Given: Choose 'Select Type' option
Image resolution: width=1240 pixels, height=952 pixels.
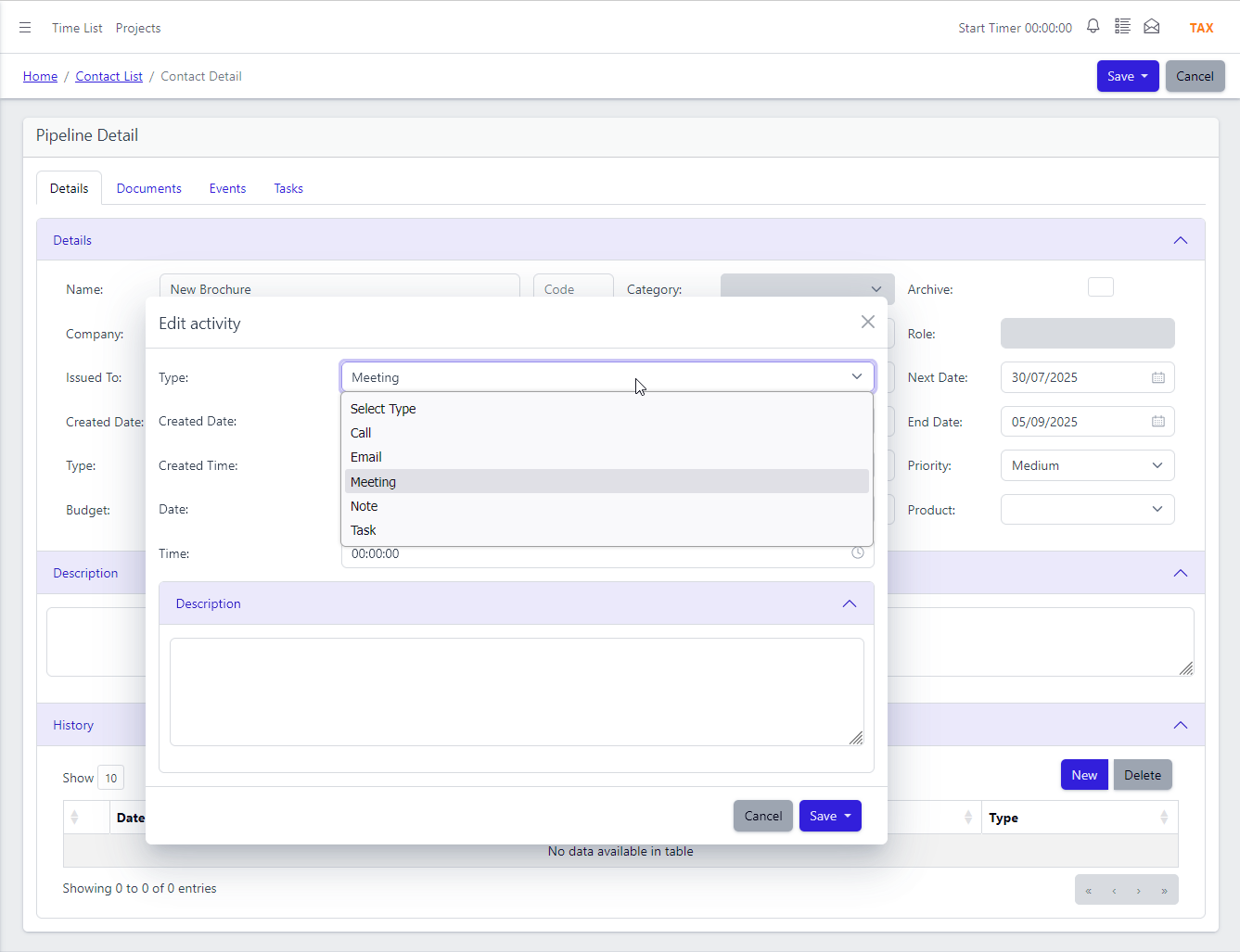Looking at the screenshot, I should click(607, 409).
